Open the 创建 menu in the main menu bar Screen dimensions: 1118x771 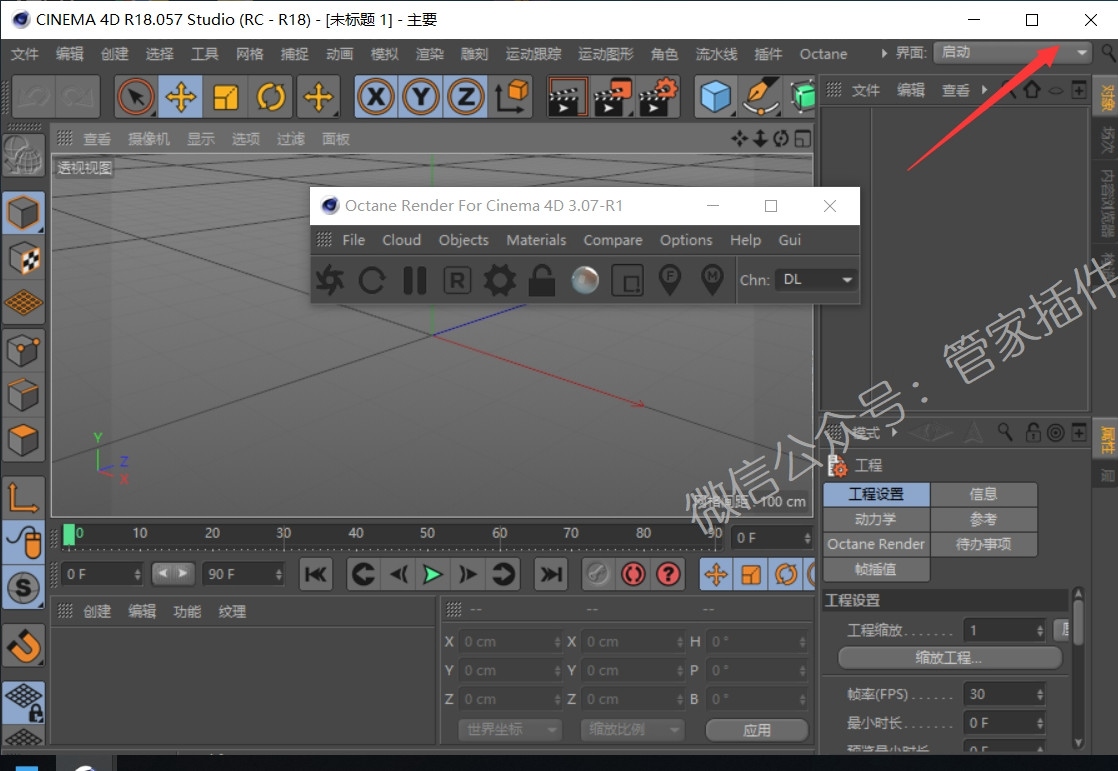pyautogui.click(x=115, y=53)
